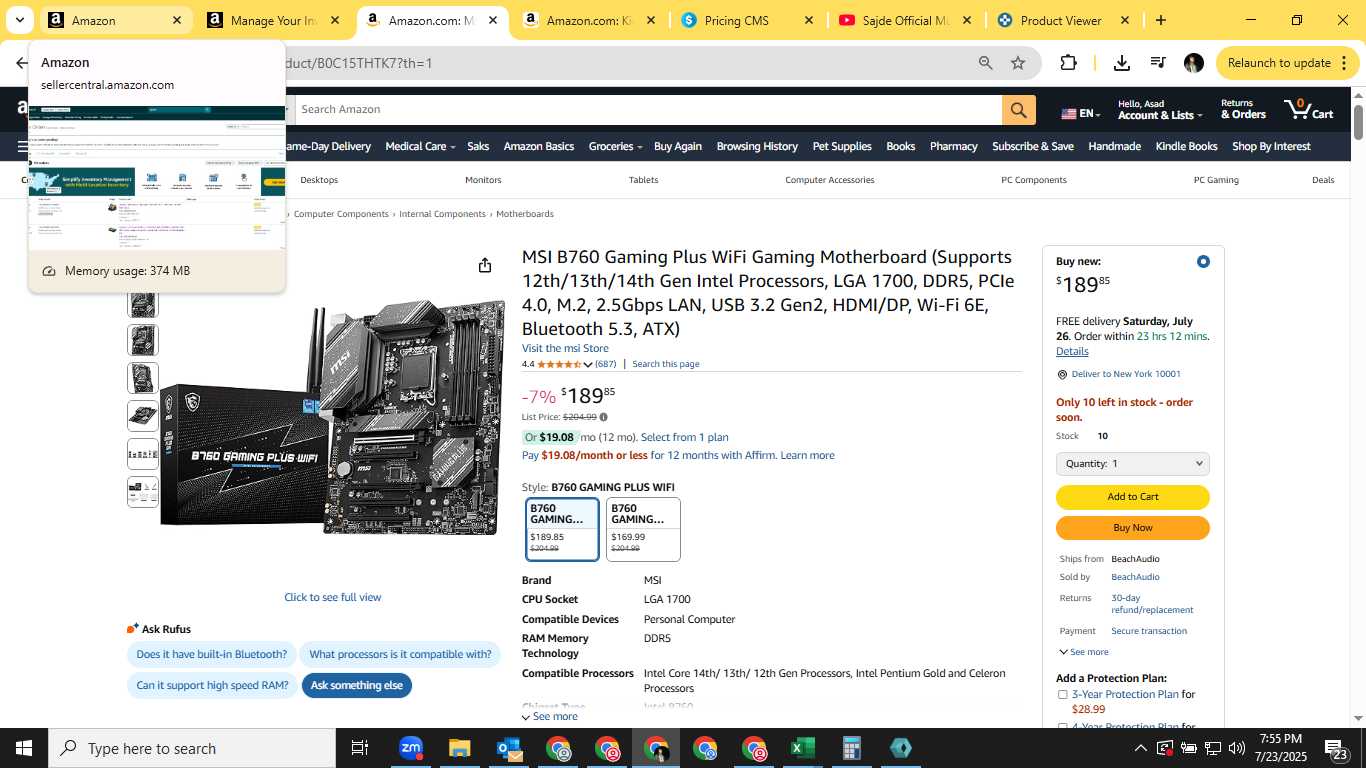Select the $189.85 B760 Gaming style option

[562, 529]
